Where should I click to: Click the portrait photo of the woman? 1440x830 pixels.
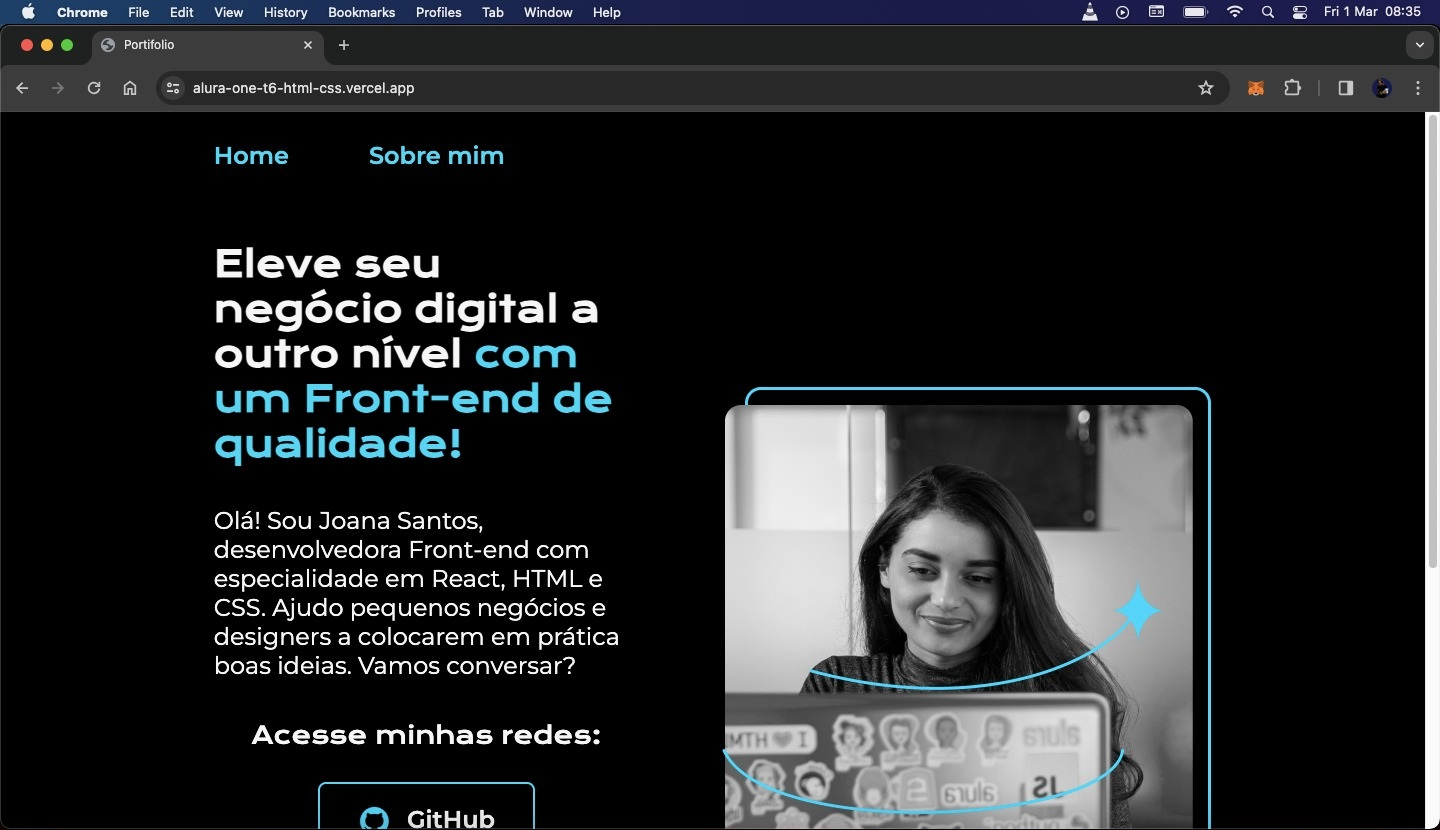(958, 616)
